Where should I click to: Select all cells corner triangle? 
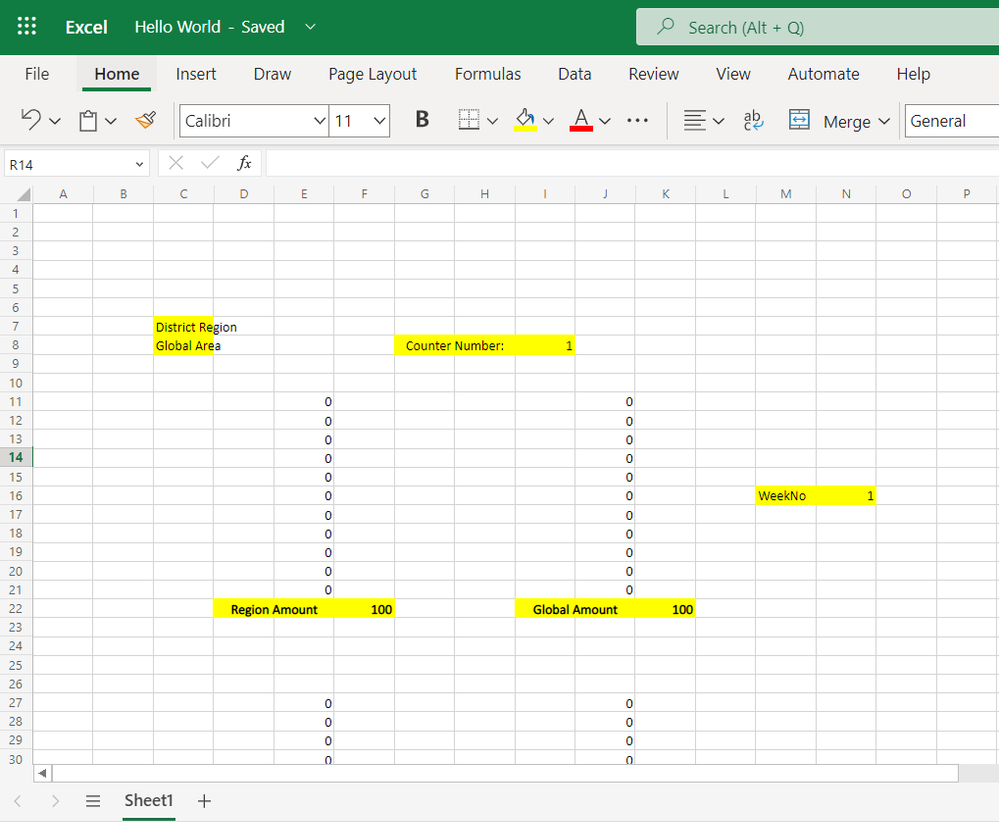tap(24, 194)
